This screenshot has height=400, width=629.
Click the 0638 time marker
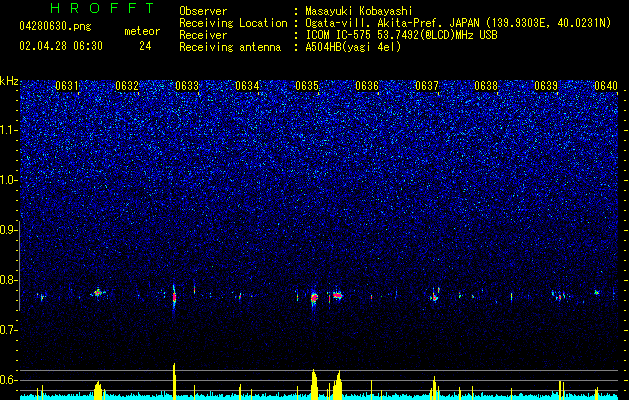[486, 85]
